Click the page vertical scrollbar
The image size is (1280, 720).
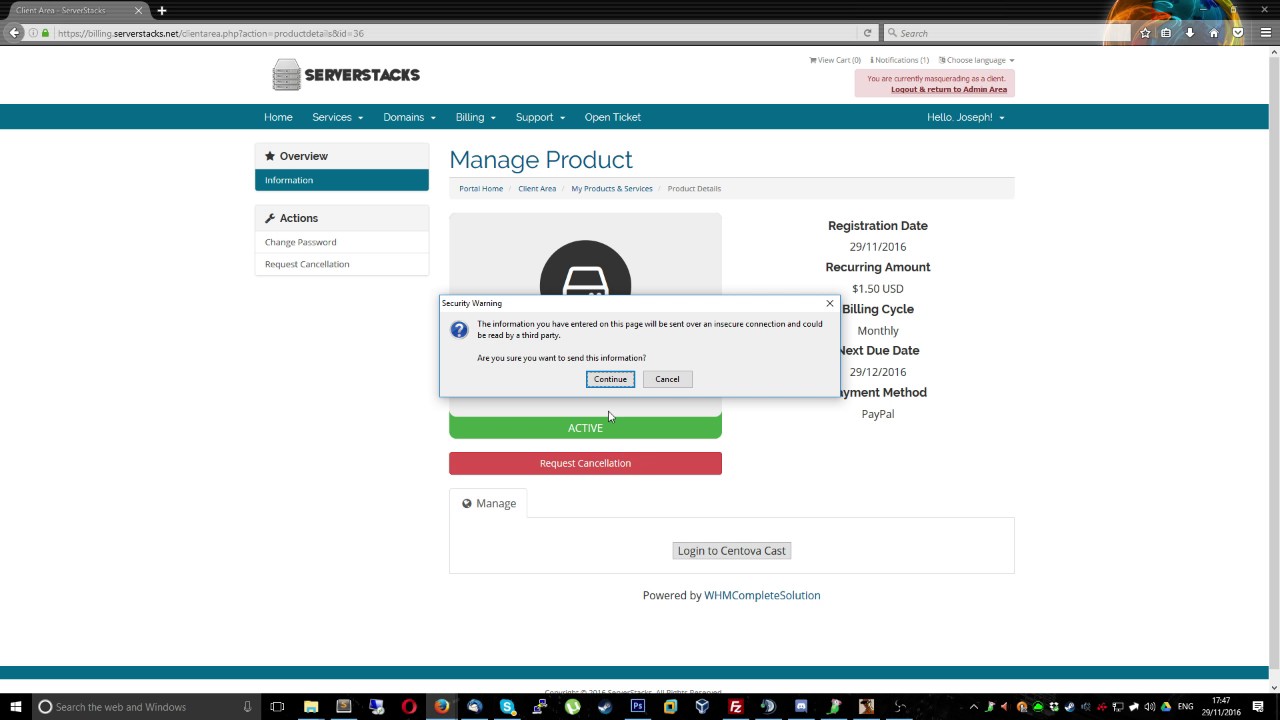1274,360
